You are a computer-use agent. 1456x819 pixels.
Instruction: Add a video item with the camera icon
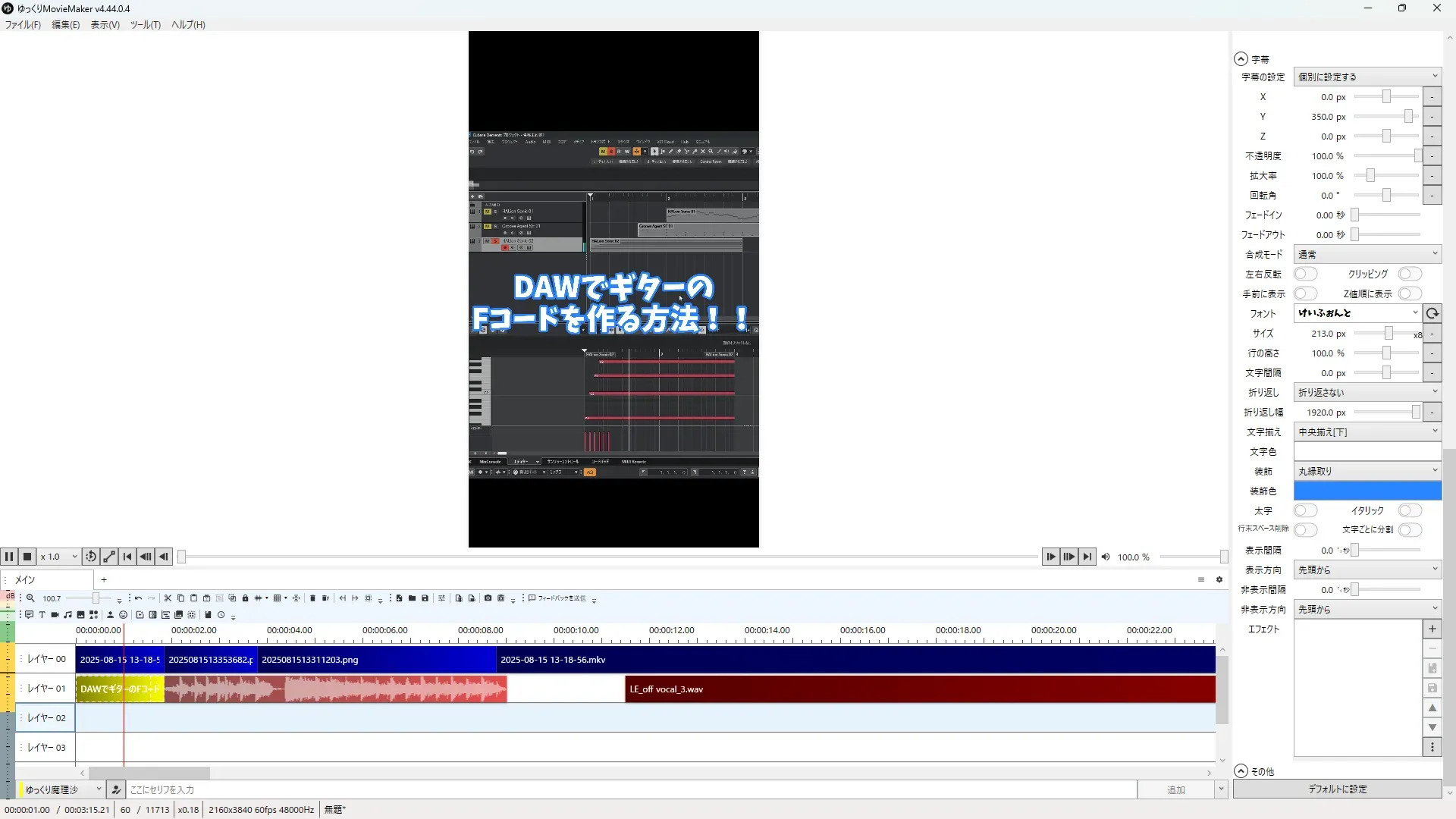point(55,615)
